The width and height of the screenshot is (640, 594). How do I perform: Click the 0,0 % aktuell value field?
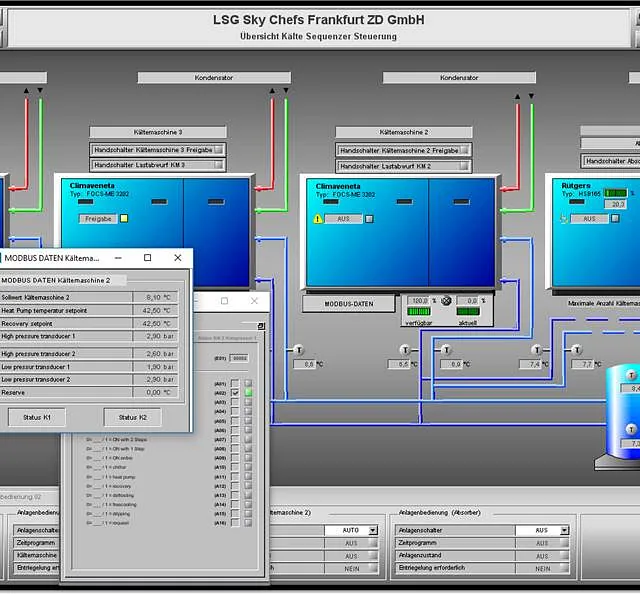468,301
